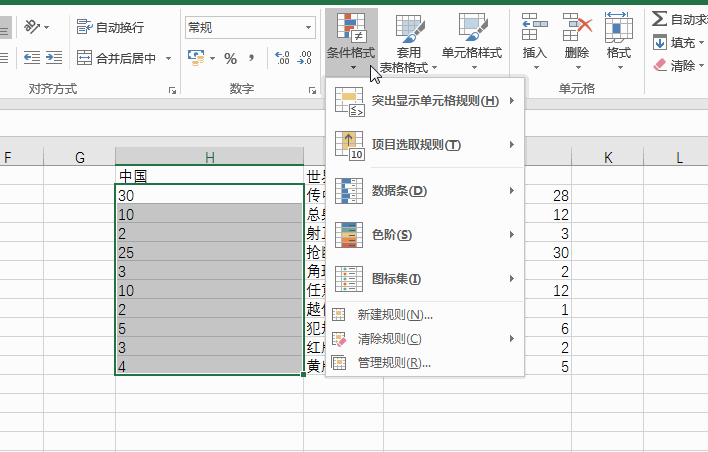Select column K header
Screen dimensions: 708x452
[x=608, y=157]
